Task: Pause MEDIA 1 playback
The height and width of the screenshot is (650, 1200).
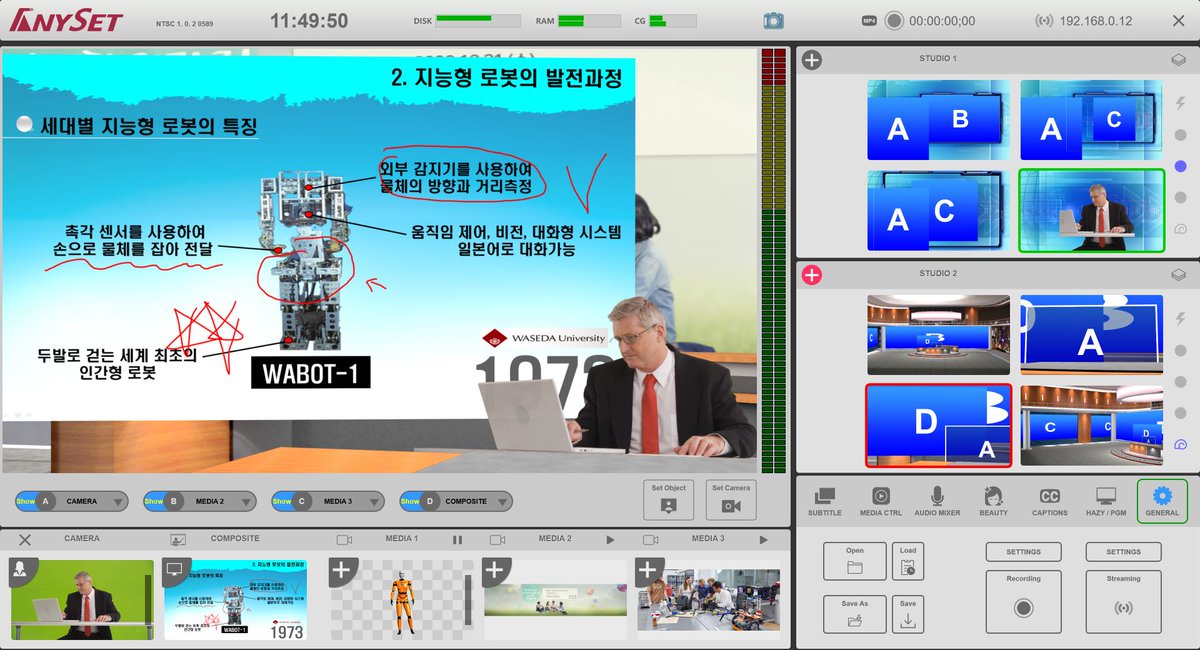Action: click(x=457, y=540)
